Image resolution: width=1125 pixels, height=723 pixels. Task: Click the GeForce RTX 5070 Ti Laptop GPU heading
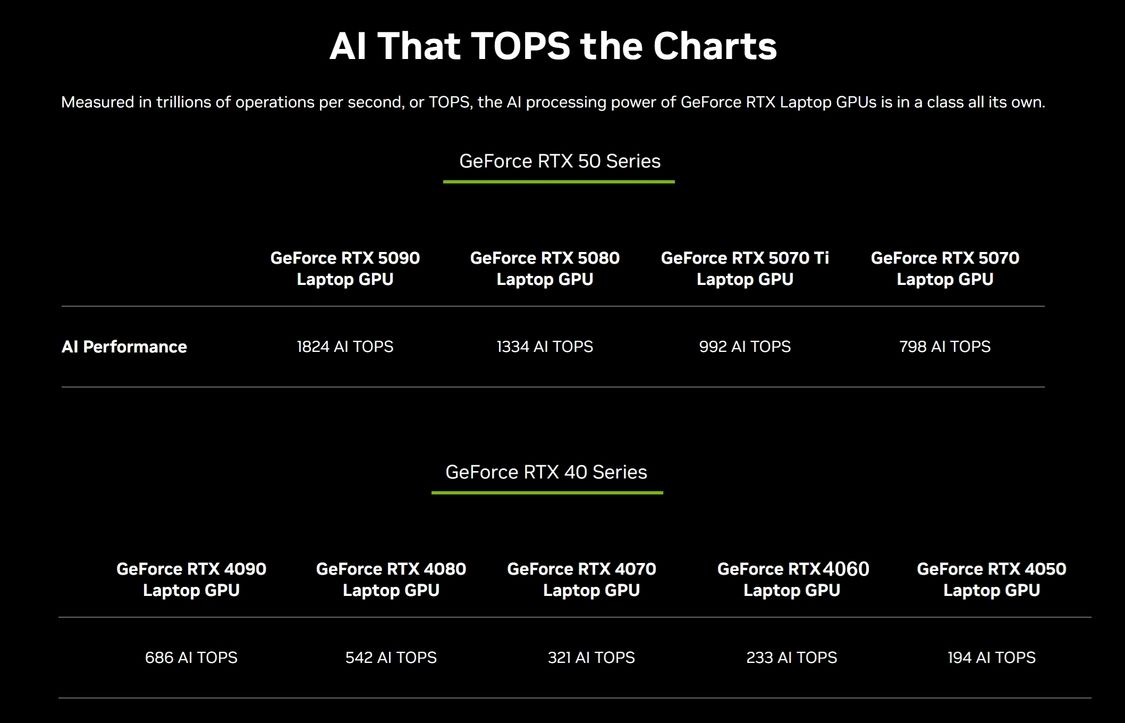coord(745,268)
